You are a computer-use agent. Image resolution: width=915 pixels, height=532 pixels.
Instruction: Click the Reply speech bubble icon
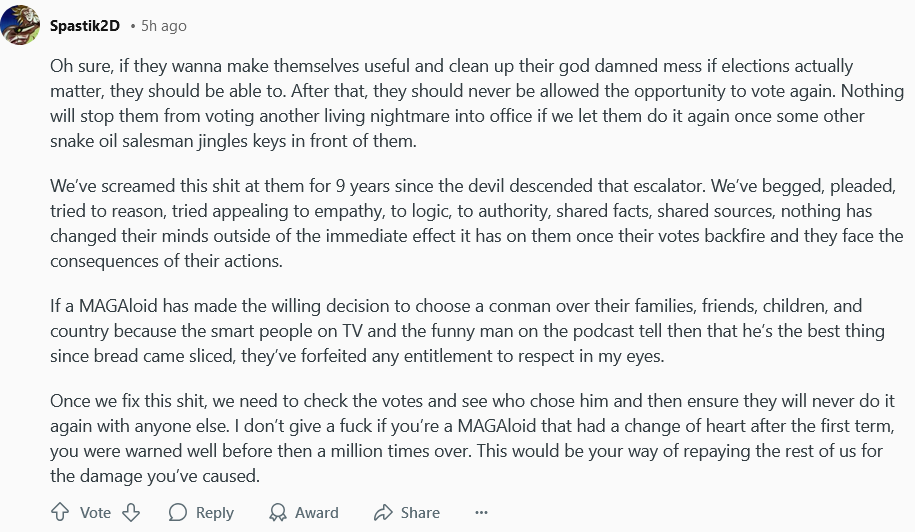178,512
